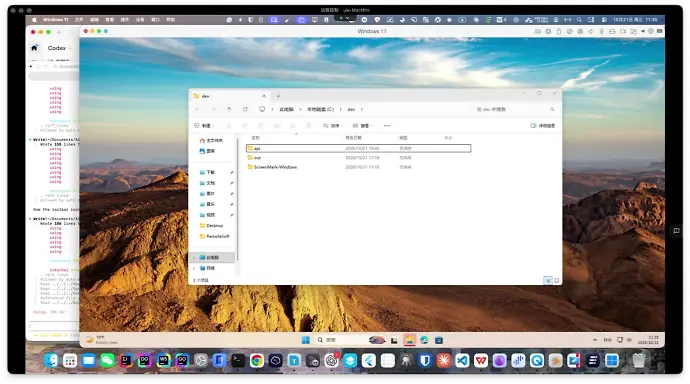
Task: Click the search box in Explorer
Action: point(515,109)
